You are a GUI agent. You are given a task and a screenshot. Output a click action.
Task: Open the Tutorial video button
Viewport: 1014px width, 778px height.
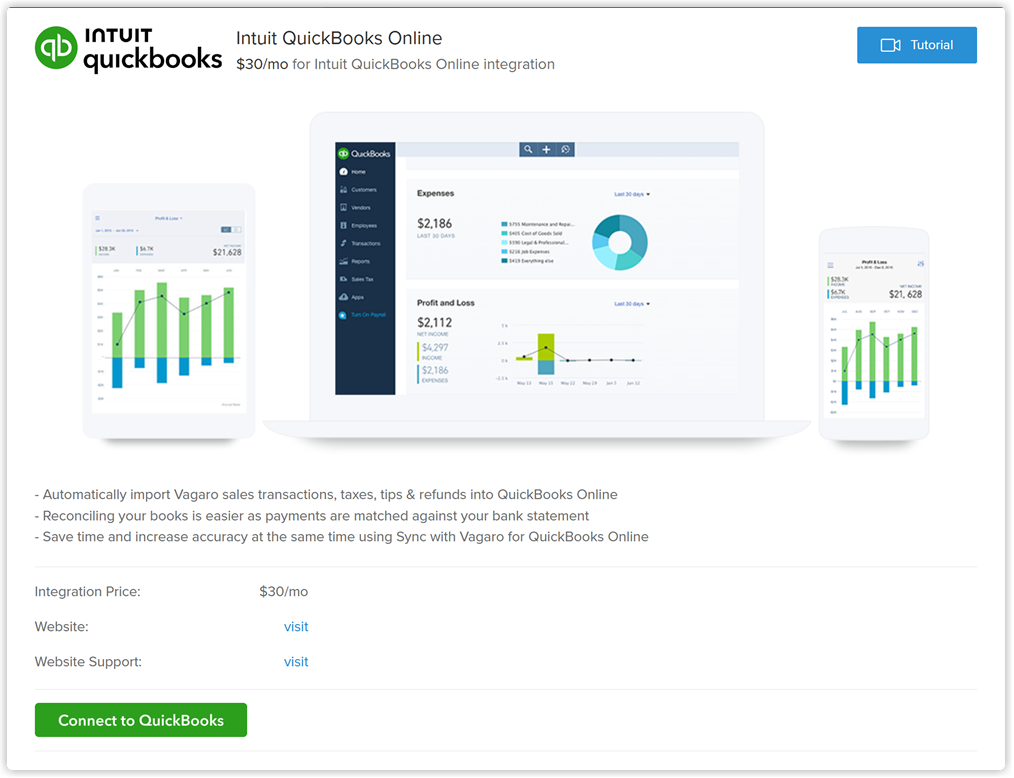point(916,45)
